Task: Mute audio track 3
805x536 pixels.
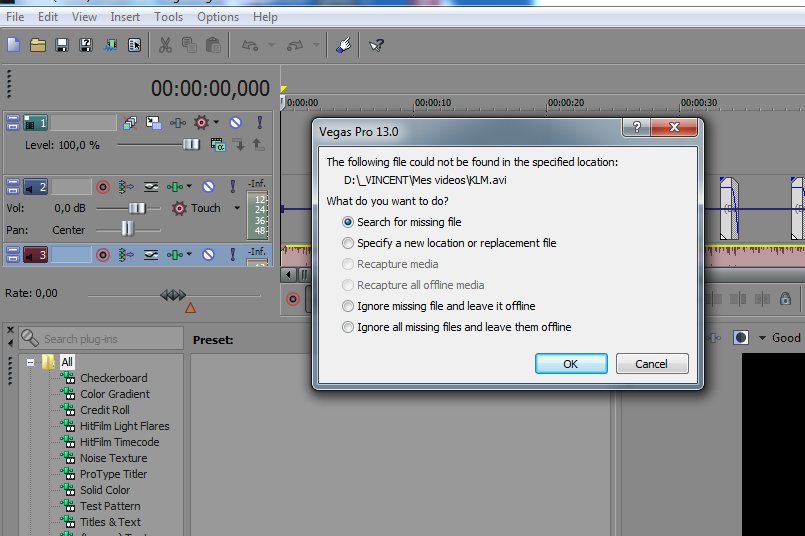Action: 208,255
